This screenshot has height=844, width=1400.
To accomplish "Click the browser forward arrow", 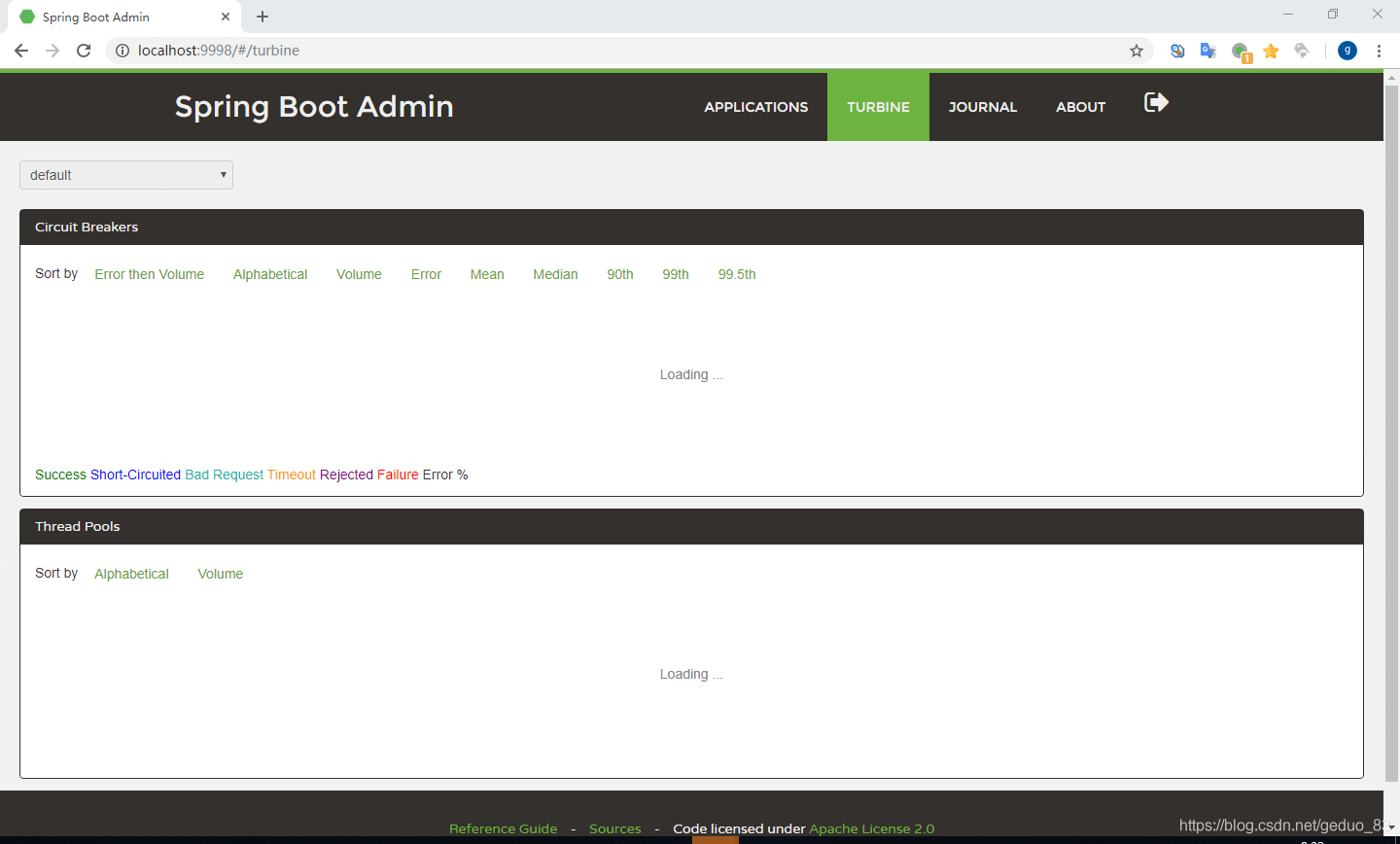I will pos(52,51).
